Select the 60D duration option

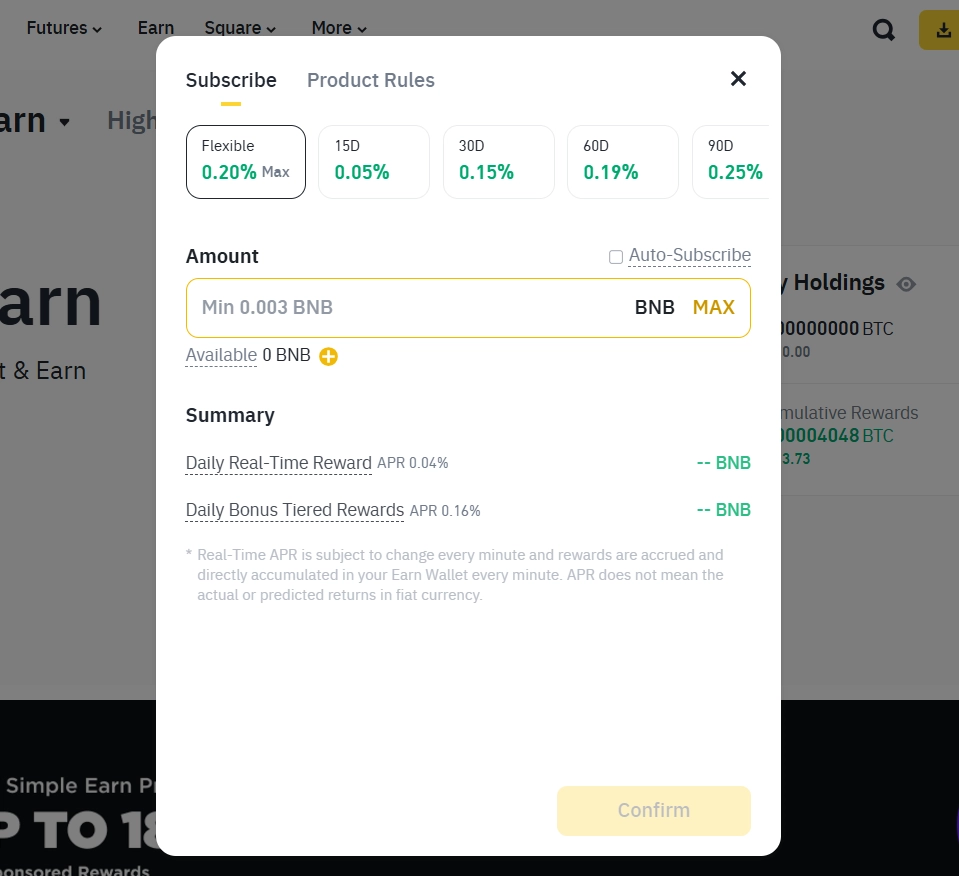[622, 161]
